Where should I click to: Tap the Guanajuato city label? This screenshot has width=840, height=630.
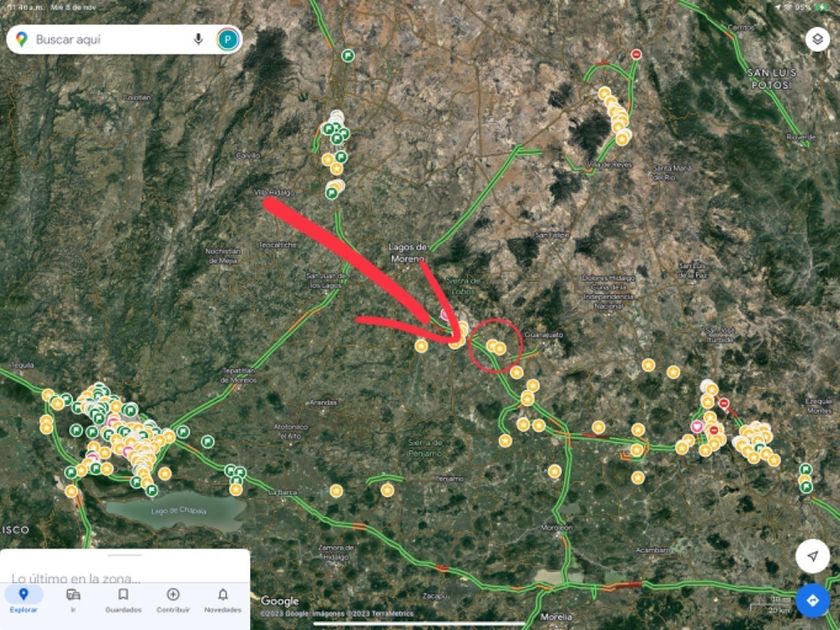tap(544, 335)
